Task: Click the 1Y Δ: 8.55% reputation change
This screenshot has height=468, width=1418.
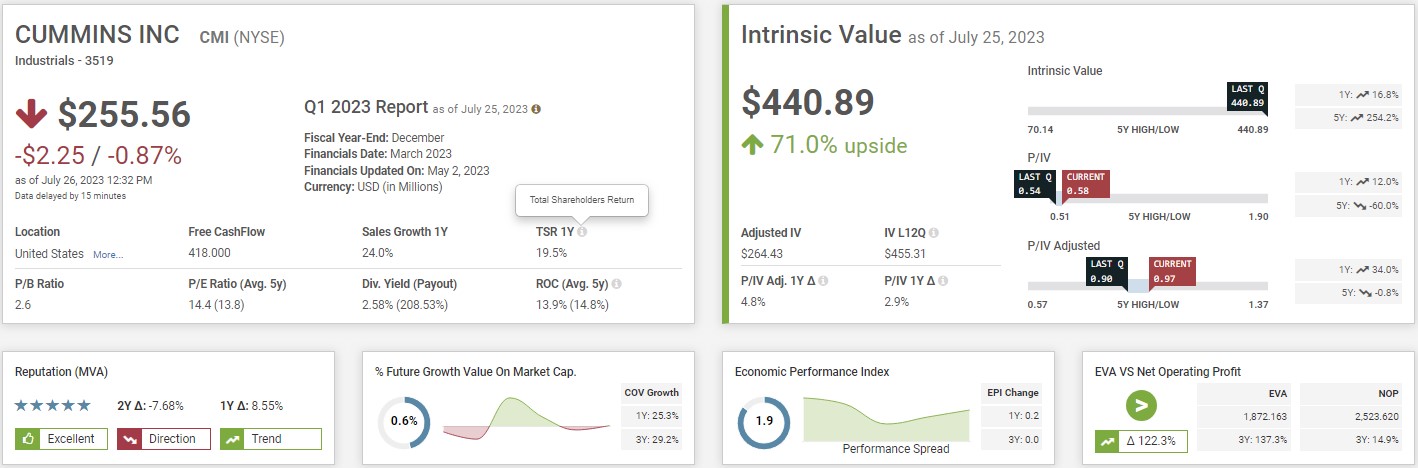Action: click(252, 406)
